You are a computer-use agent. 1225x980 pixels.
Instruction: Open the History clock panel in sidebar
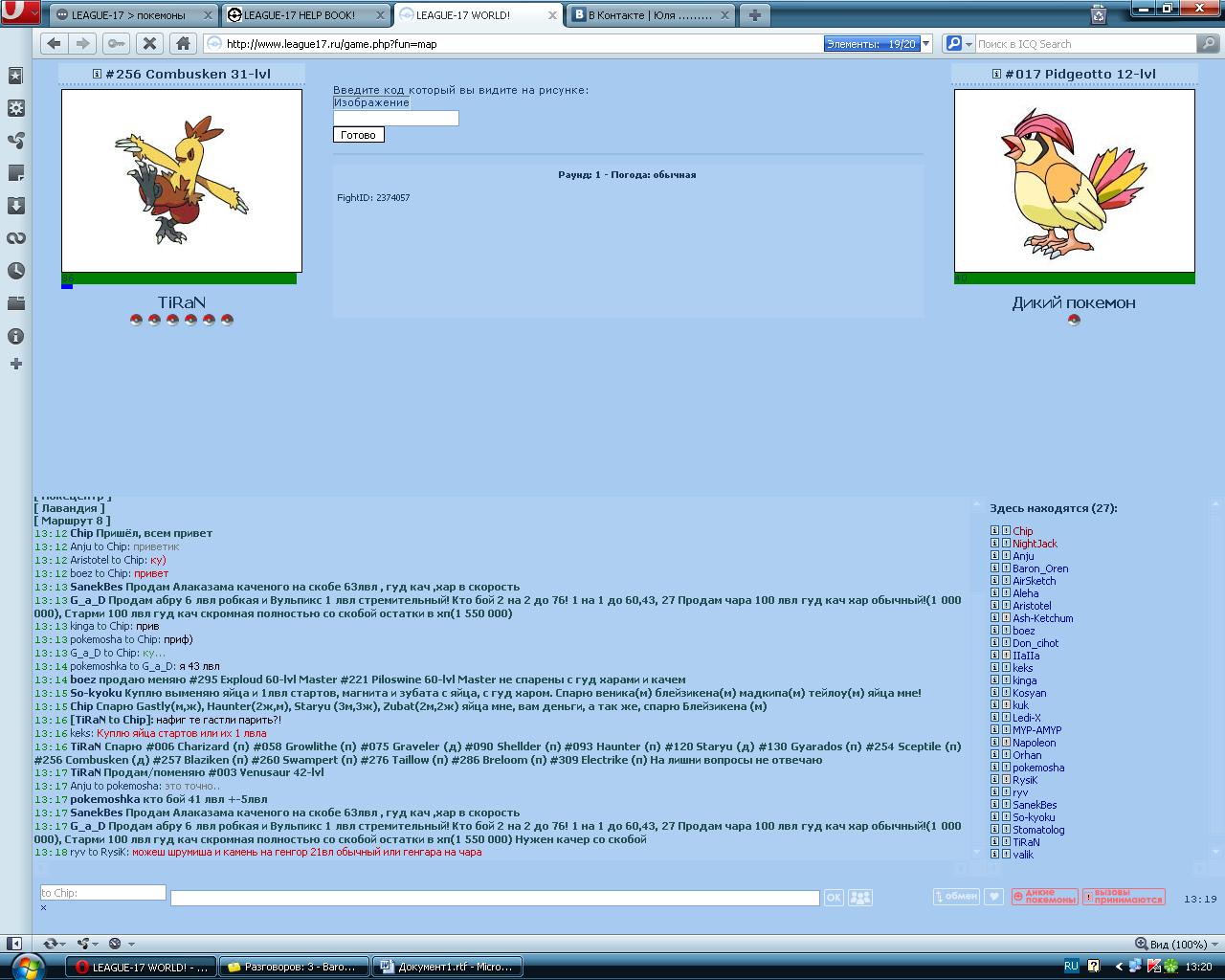pos(15,271)
